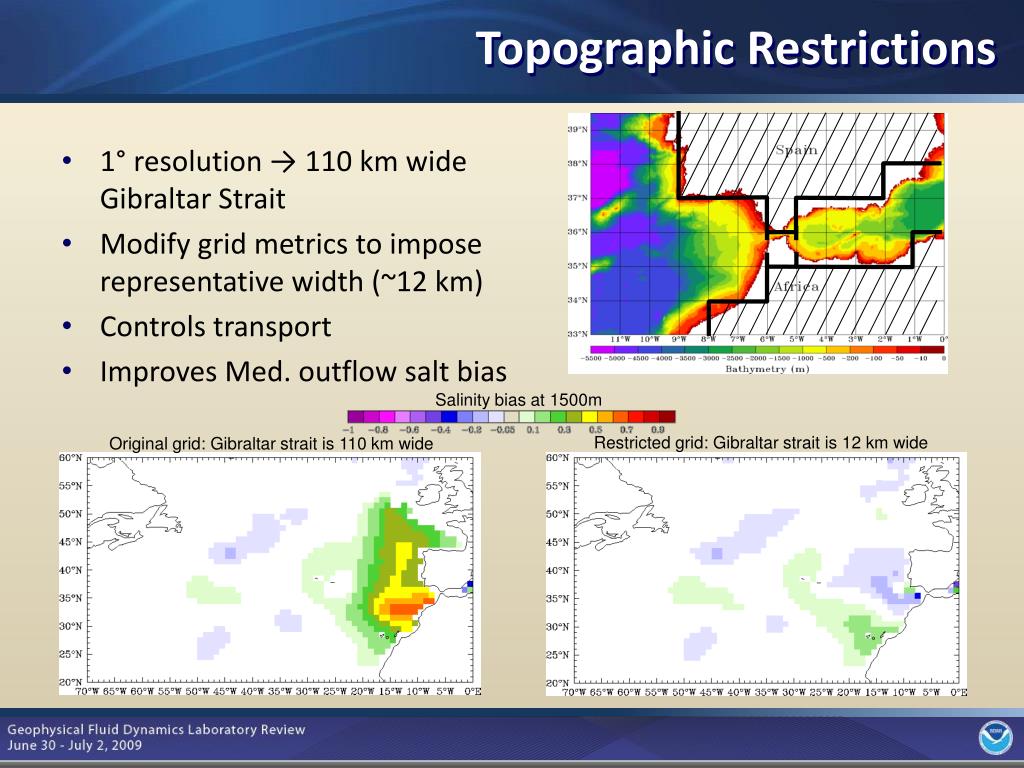Image resolution: width=1024 pixels, height=768 pixels.
Task: Click 'Improves Med. outflow salt bias' bullet
Action: point(303,371)
